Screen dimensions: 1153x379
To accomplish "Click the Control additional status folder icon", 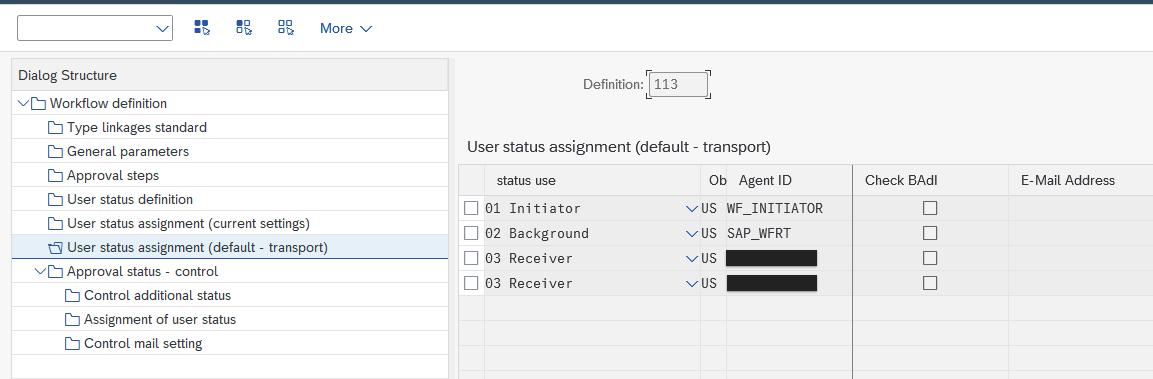I will click(x=72, y=296).
